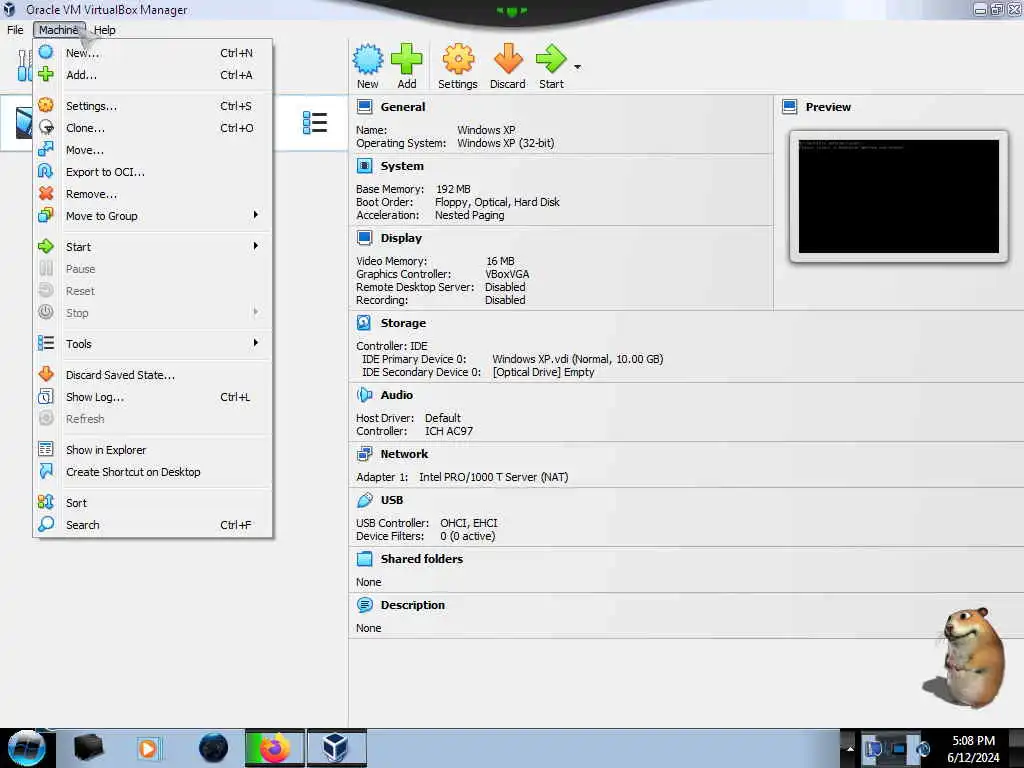Click the Preview panel monitor icon
1024x768 pixels.
[790, 107]
